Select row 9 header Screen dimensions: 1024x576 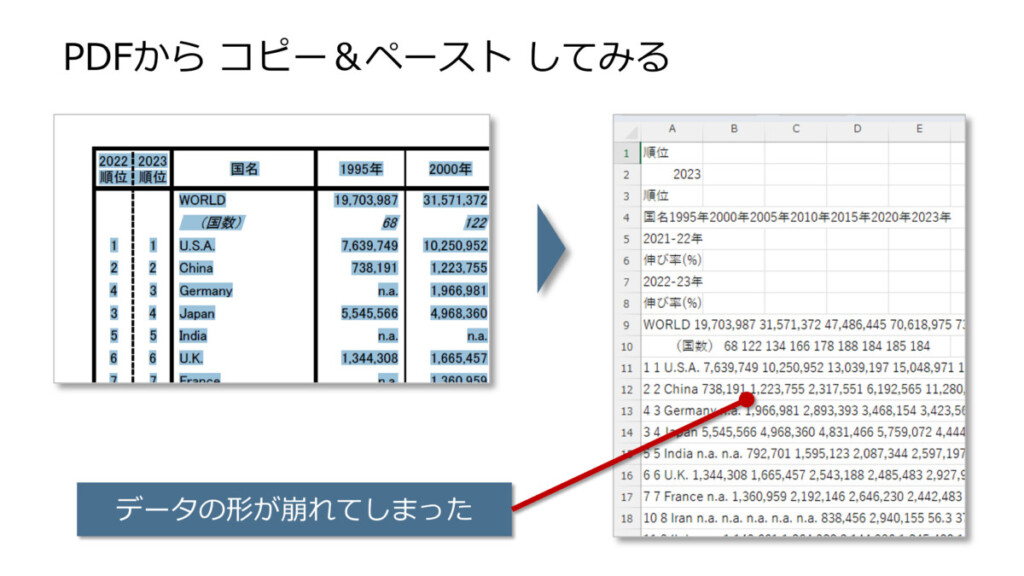[x=626, y=325]
